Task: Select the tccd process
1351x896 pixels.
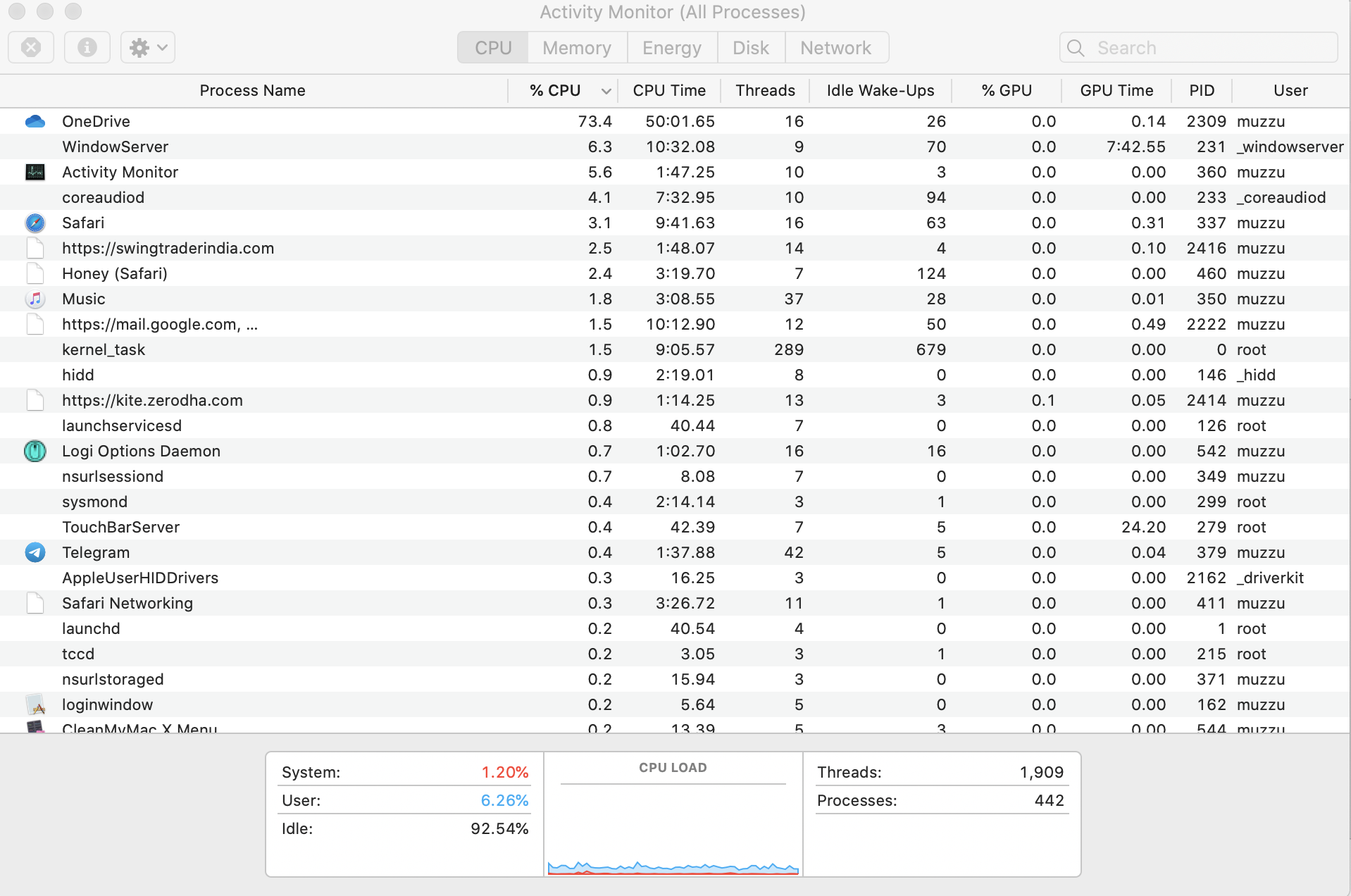Action: pos(78,654)
